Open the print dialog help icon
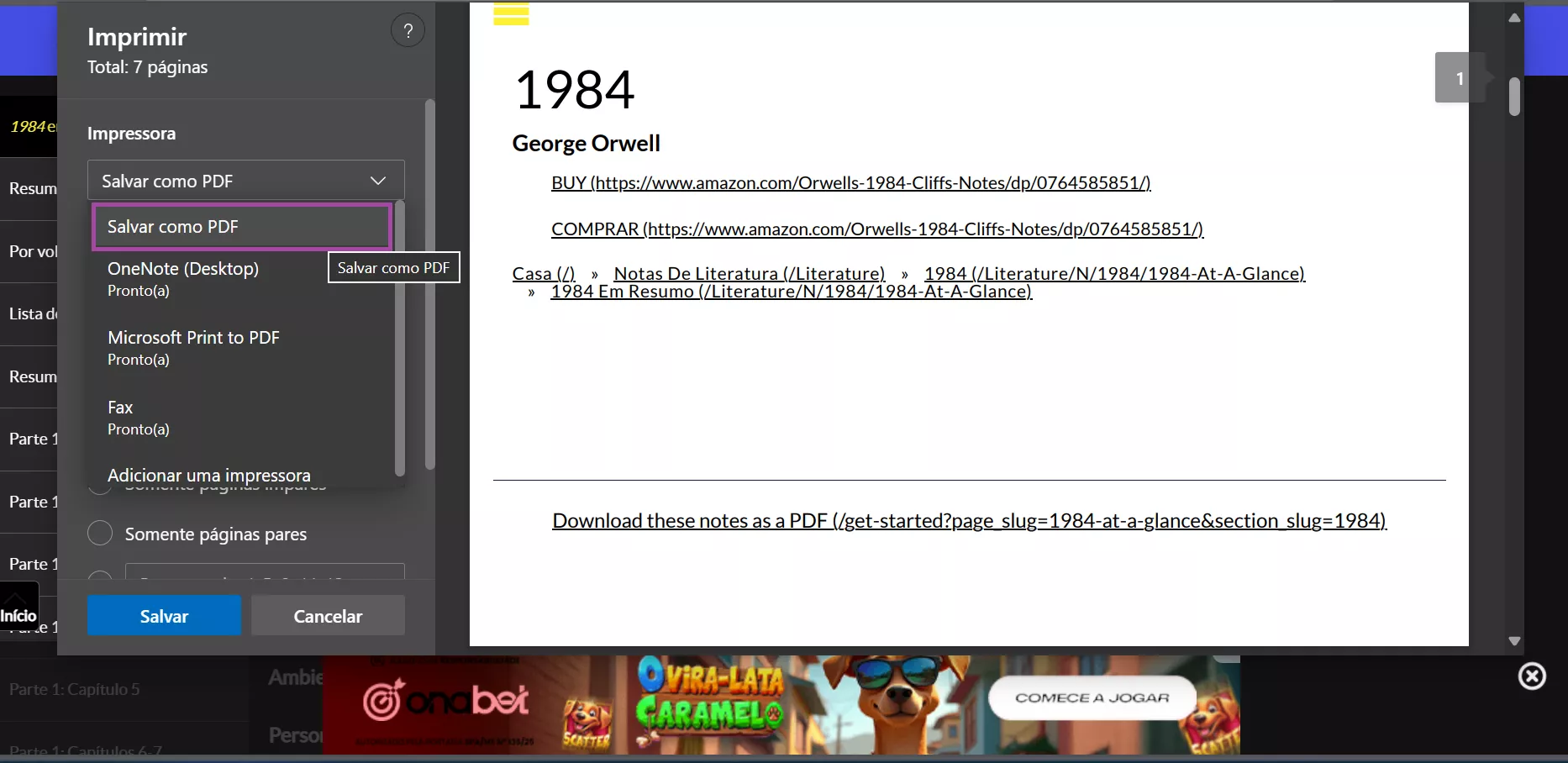Image resolution: width=1568 pixels, height=763 pixels. point(408,31)
